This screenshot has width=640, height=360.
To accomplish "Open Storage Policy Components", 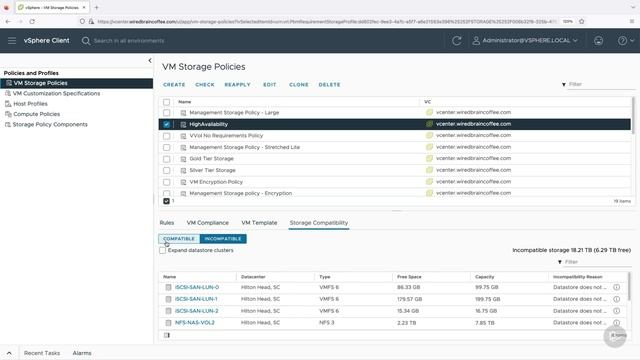I will [x=50, y=124].
